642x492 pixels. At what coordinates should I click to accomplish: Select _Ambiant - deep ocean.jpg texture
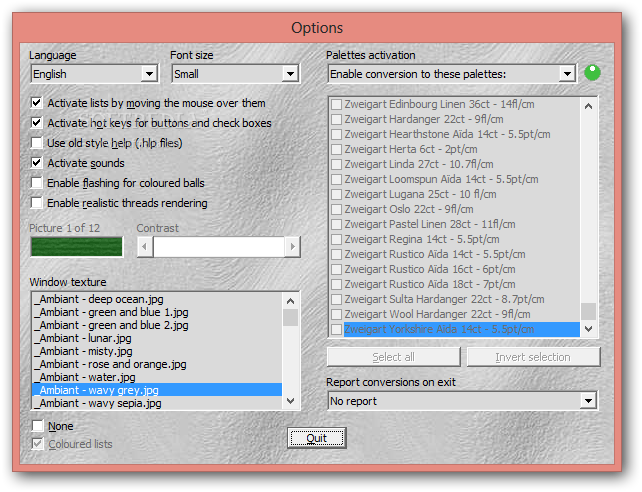coord(157,299)
